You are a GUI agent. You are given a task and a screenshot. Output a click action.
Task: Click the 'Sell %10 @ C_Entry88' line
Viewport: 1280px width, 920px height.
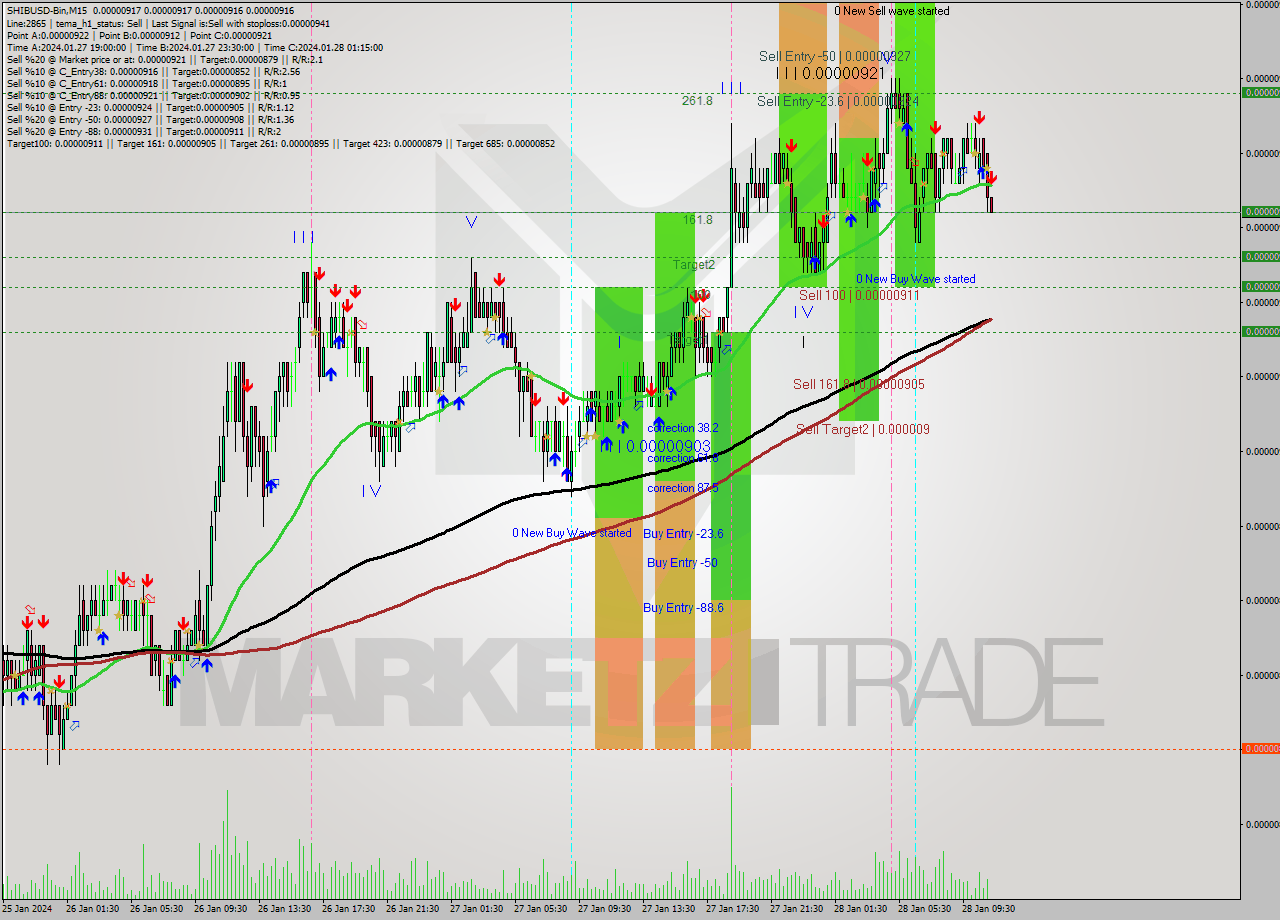(x=153, y=95)
